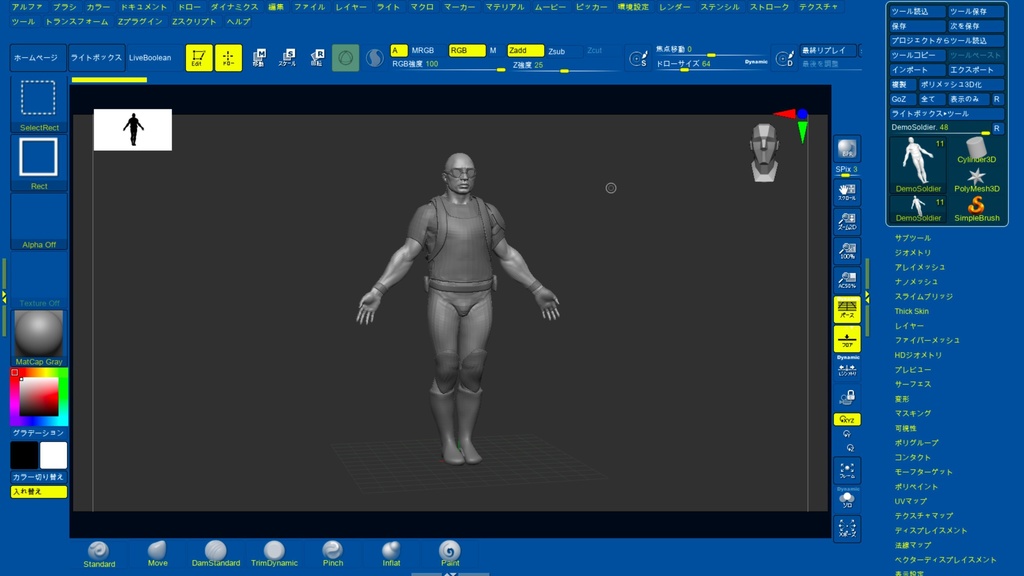Select the PolyMesh3D star tool
Screen dimensions: 1024x576
pyautogui.click(x=976, y=180)
